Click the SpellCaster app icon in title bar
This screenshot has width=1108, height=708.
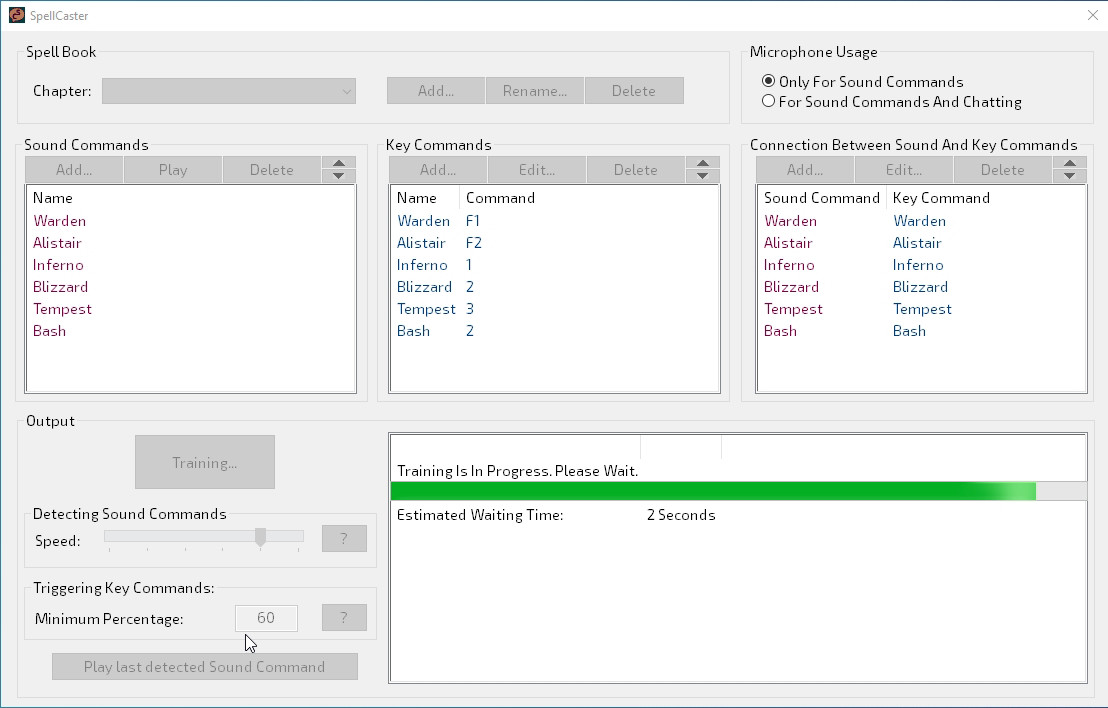tap(17, 15)
